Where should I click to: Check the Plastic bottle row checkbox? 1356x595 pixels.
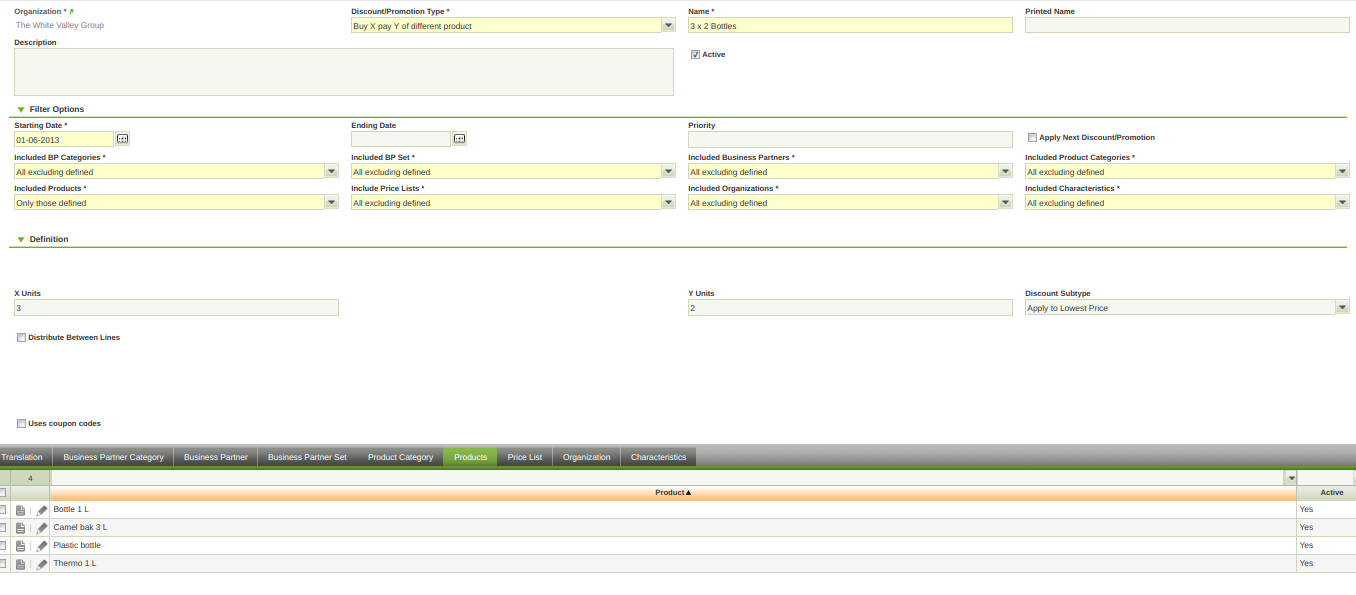pyautogui.click(x=3, y=546)
